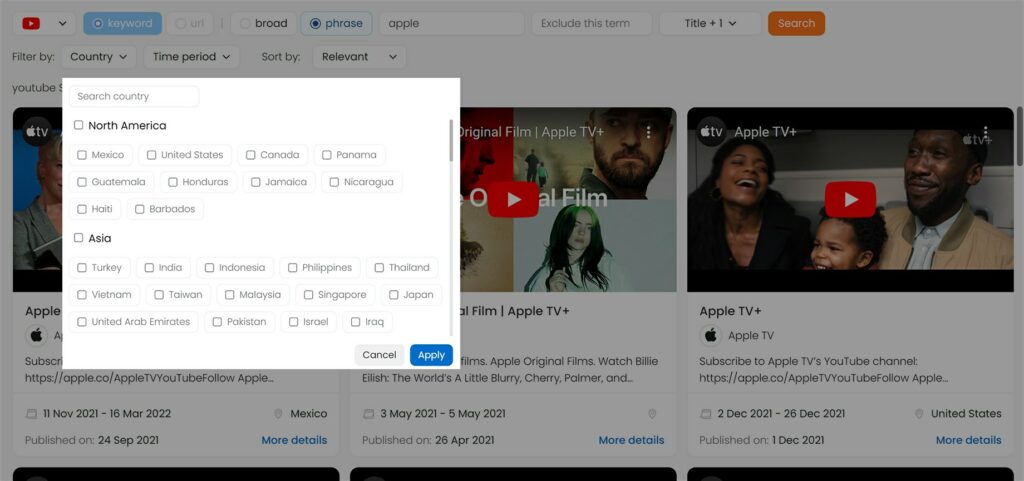This screenshot has width=1024, height=481.
Task: Select the keyword radio option
Action: coord(123,23)
